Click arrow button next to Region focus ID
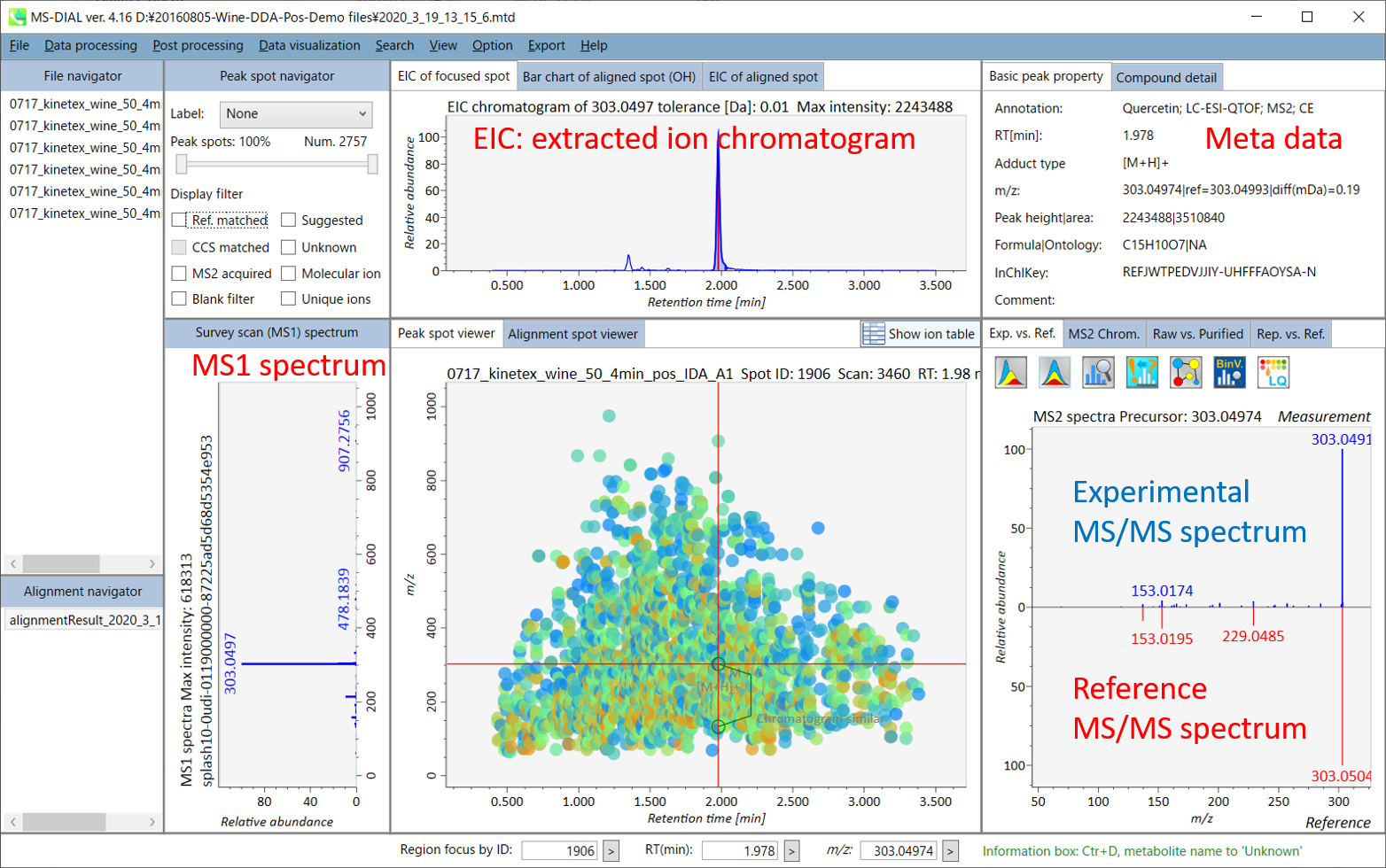1386x868 pixels. tap(611, 851)
